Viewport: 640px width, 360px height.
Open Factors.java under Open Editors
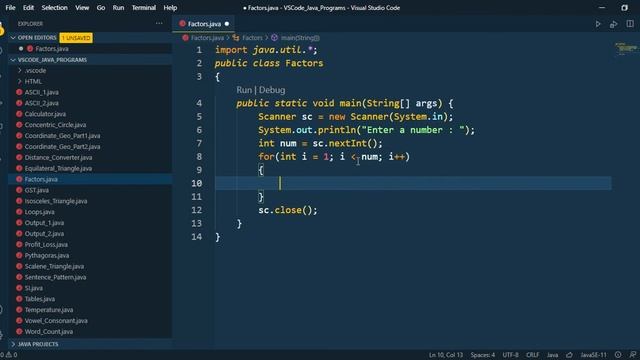(x=52, y=49)
